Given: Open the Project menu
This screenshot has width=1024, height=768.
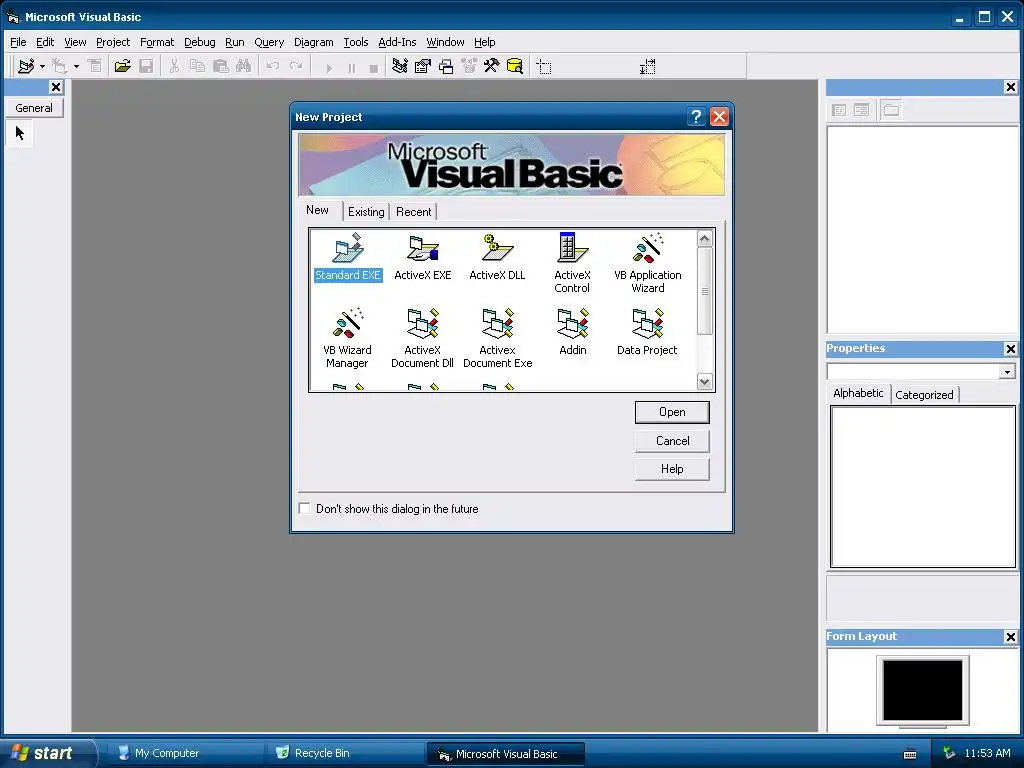Looking at the screenshot, I should coord(113,42).
